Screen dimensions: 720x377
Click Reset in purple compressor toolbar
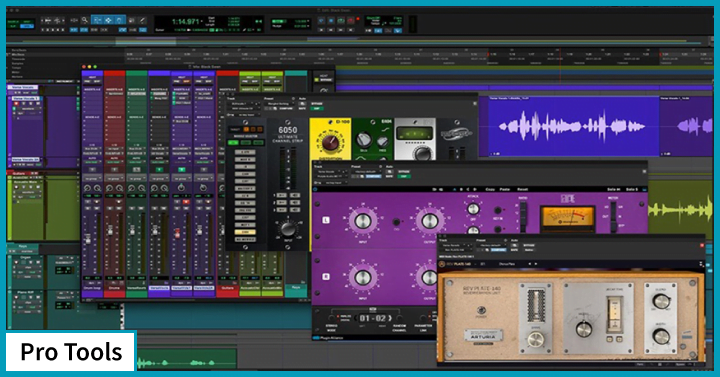point(523,189)
